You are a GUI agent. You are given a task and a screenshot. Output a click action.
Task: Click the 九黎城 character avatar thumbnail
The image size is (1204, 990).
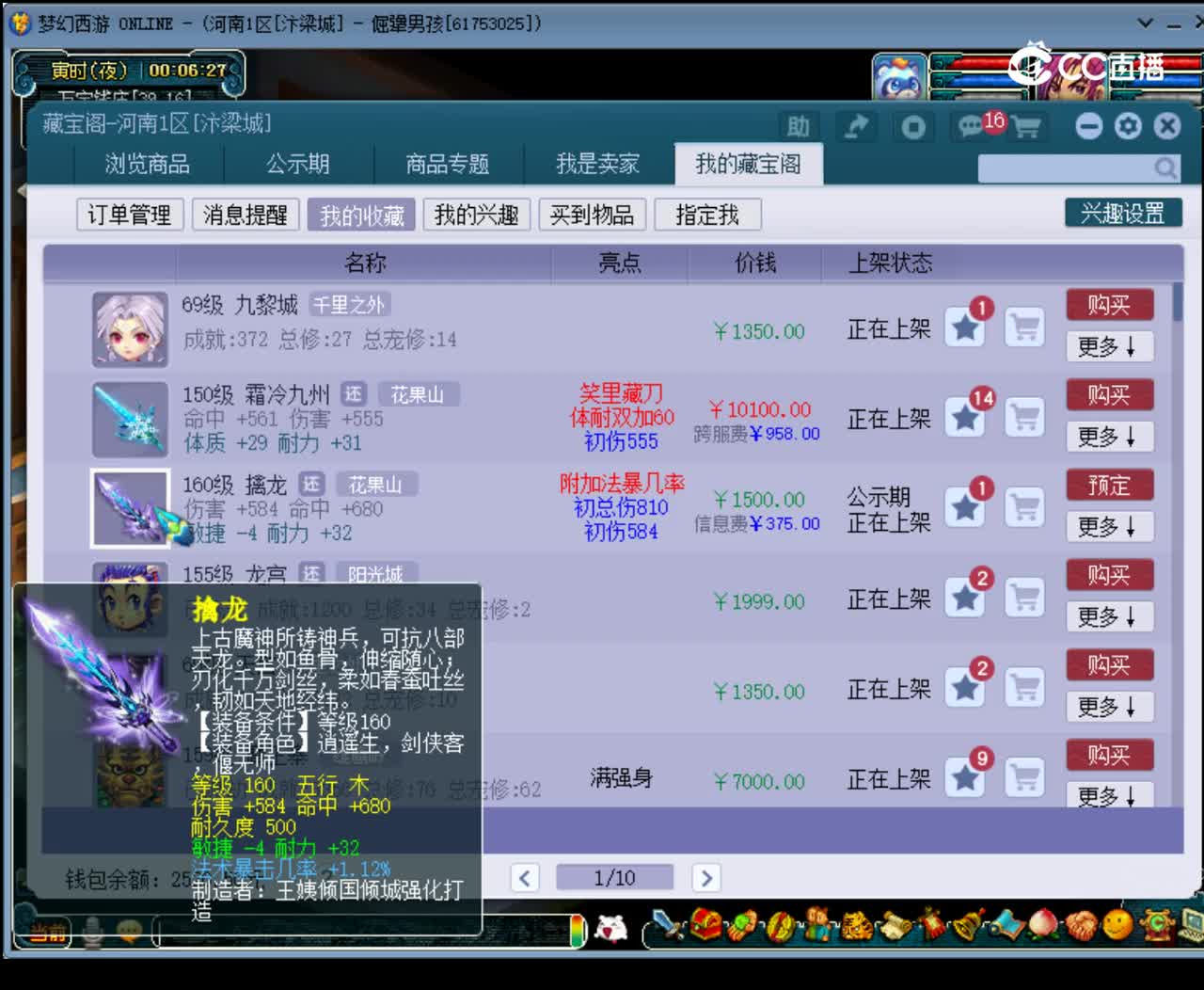[130, 328]
